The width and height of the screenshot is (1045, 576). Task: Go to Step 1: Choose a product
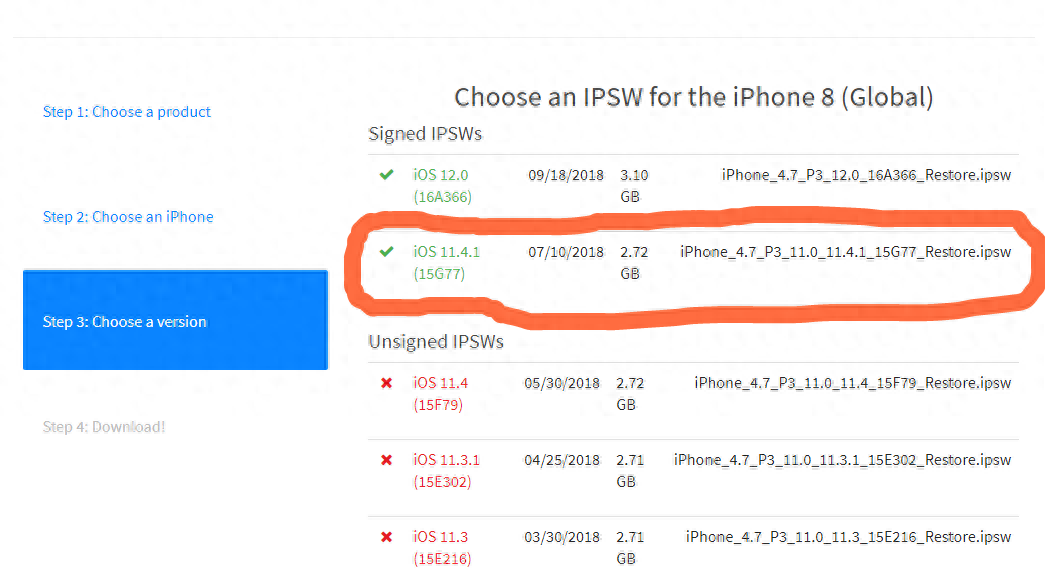[x=127, y=112]
